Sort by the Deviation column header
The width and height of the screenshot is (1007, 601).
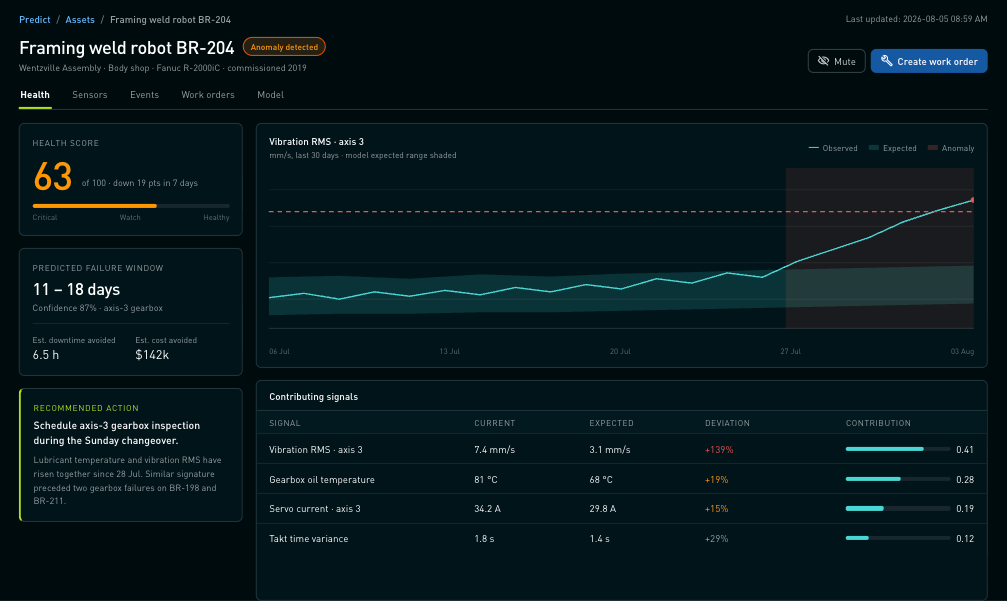click(727, 423)
